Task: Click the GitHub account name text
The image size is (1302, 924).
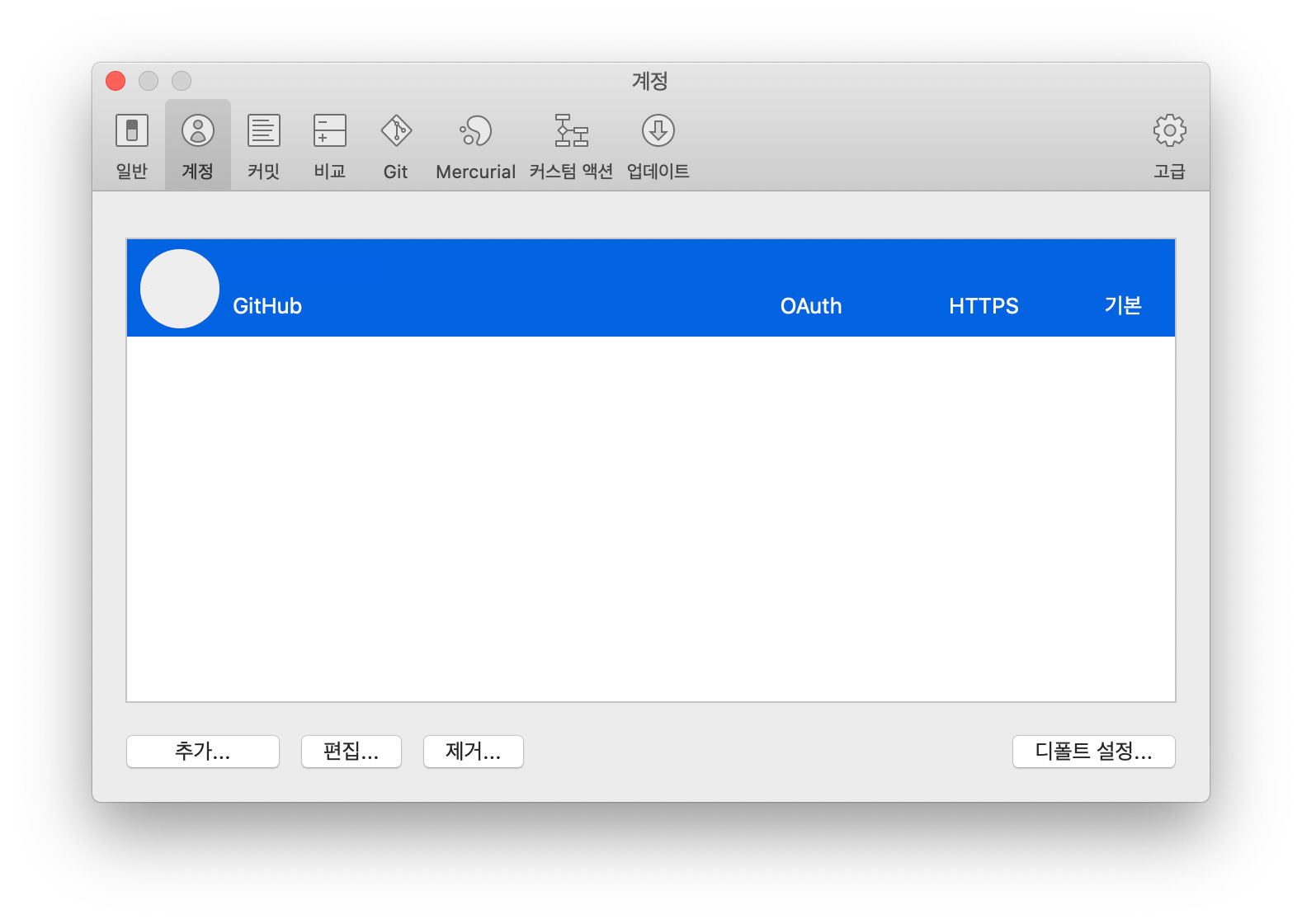Action: click(x=267, y=306)
